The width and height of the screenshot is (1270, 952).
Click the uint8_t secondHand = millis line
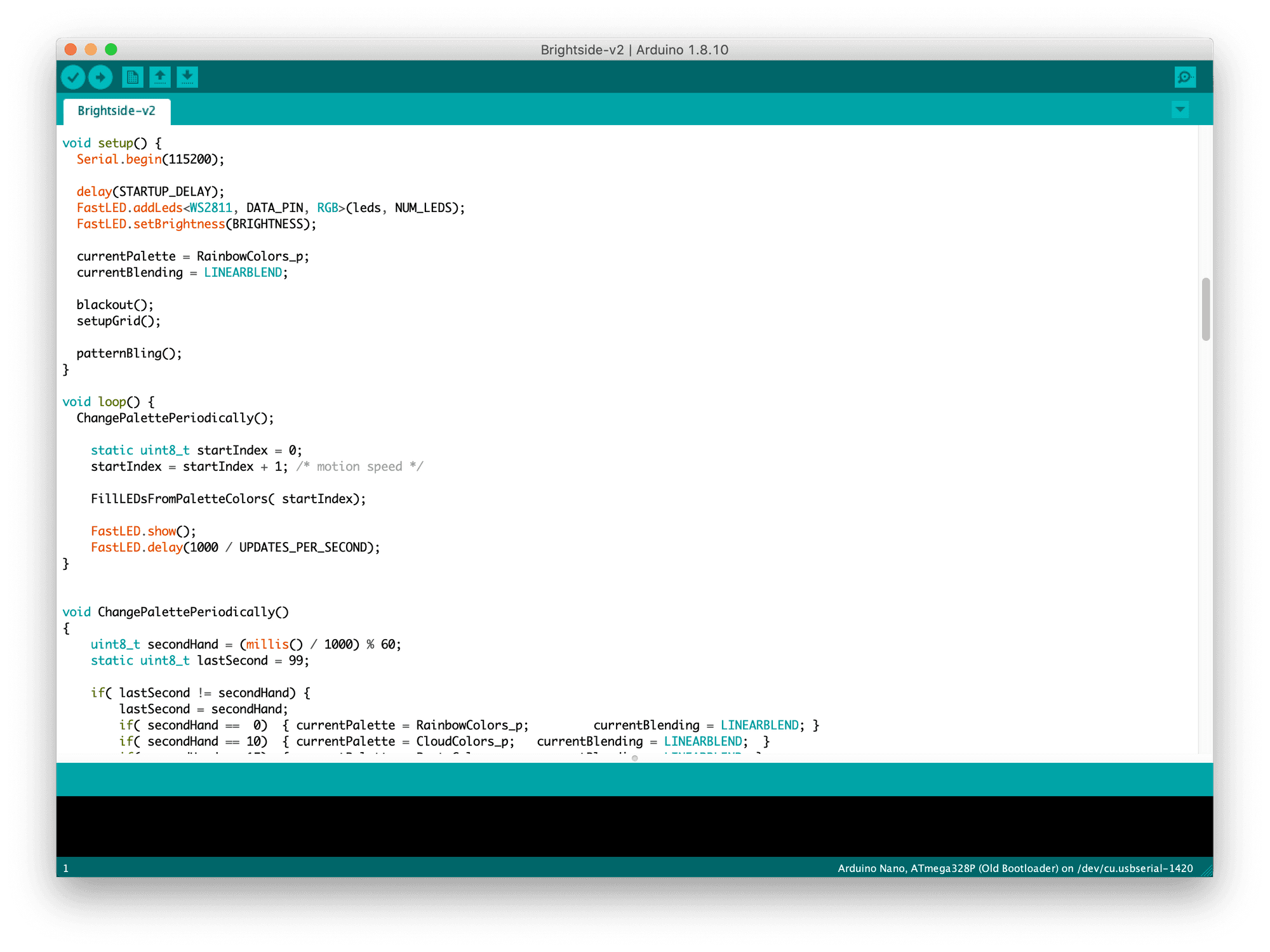246,644
